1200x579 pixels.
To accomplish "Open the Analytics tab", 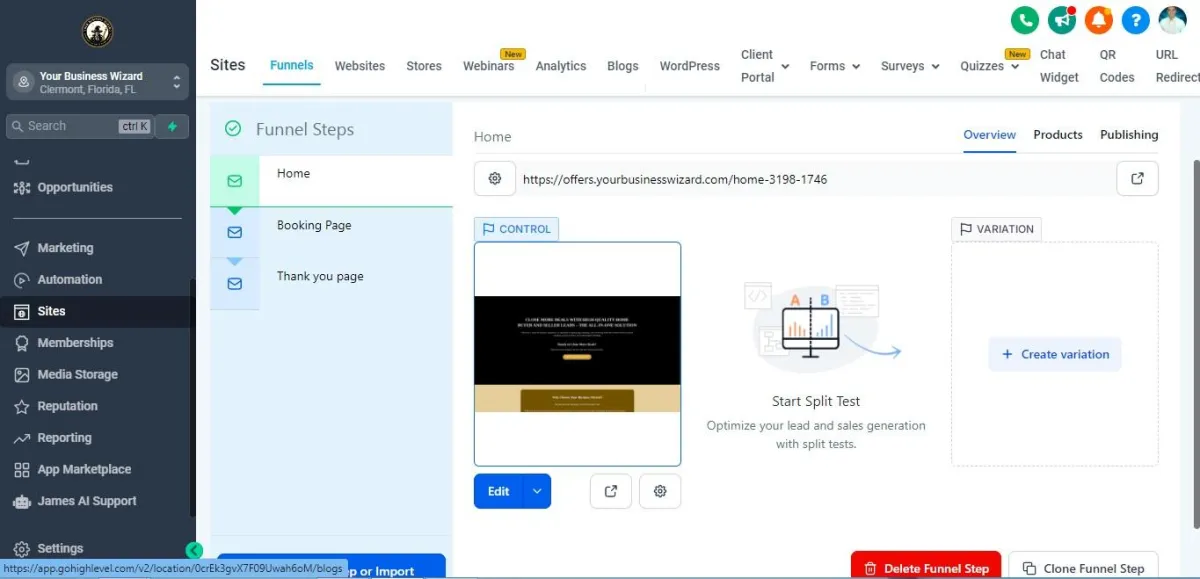I will coord(561,66).
